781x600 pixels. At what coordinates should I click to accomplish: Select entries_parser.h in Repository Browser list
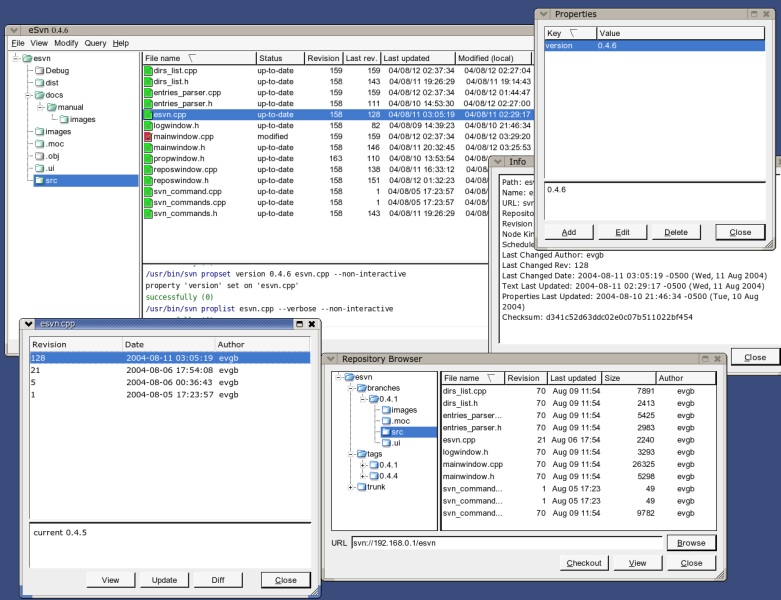(x=578, y=428)
